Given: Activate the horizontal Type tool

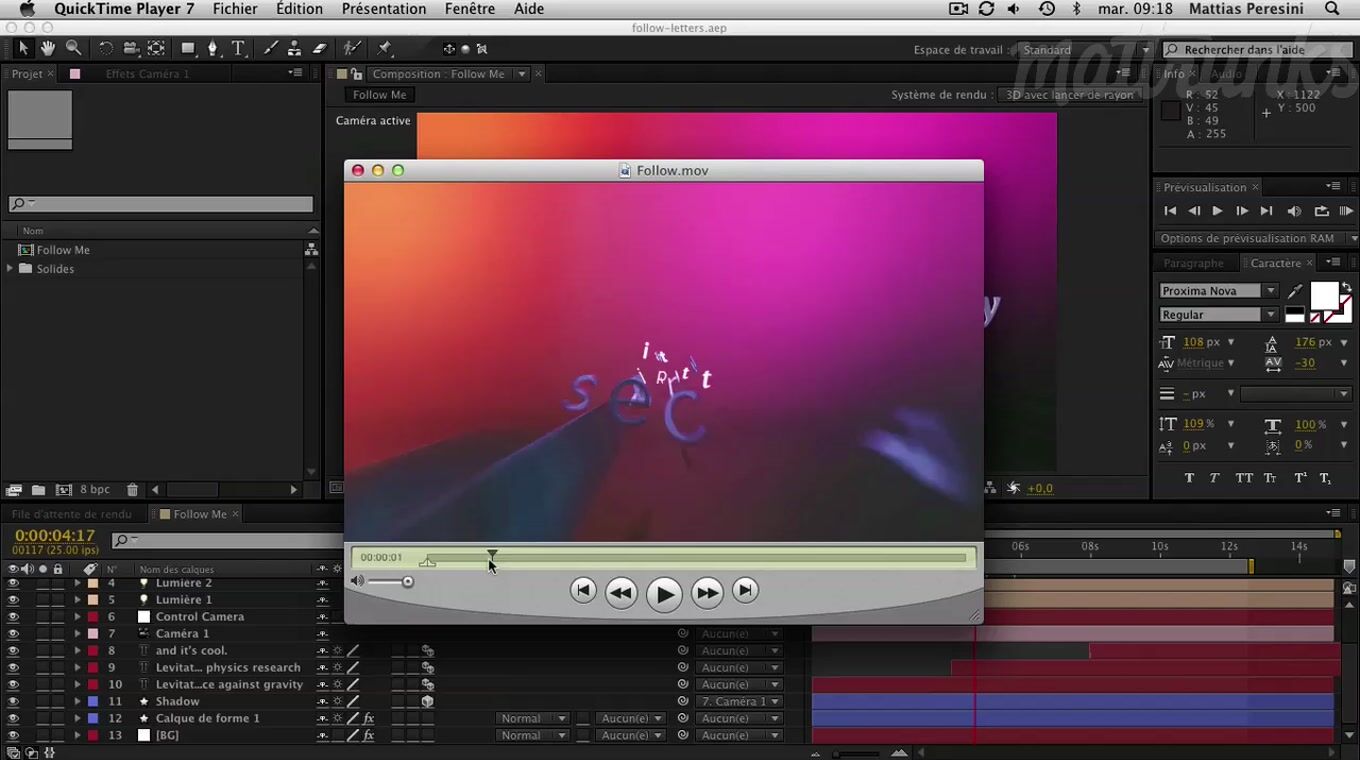Looking at the screenshot, I should tap(238, 48).
